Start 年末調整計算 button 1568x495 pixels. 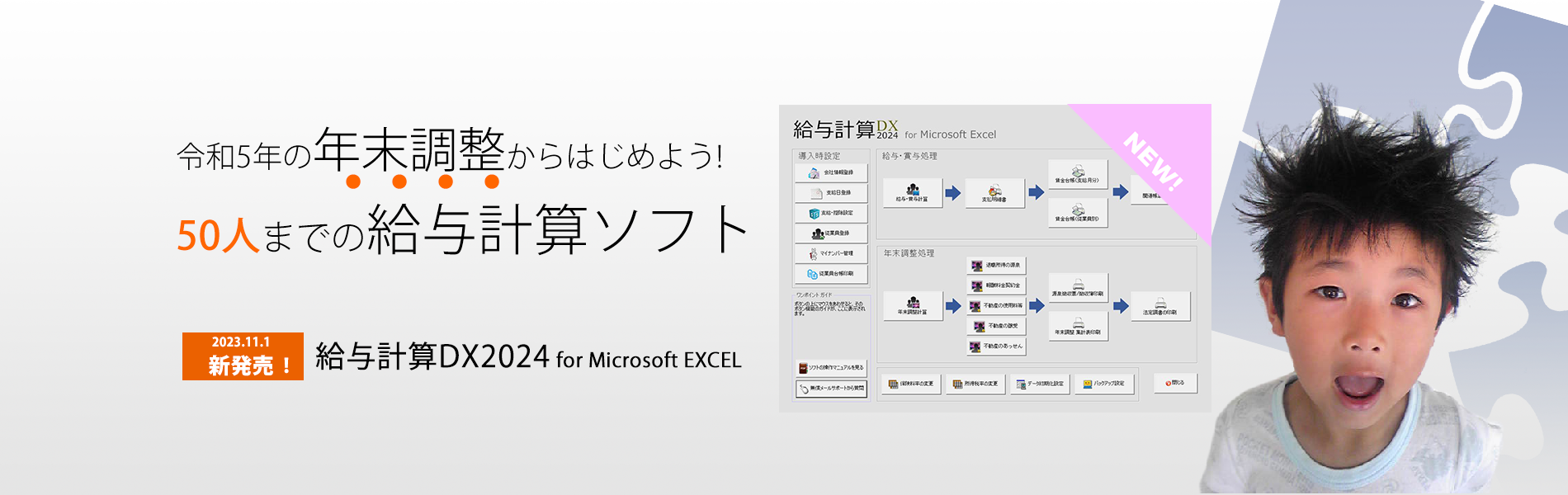pyautogui.click(x=912, y=306)
